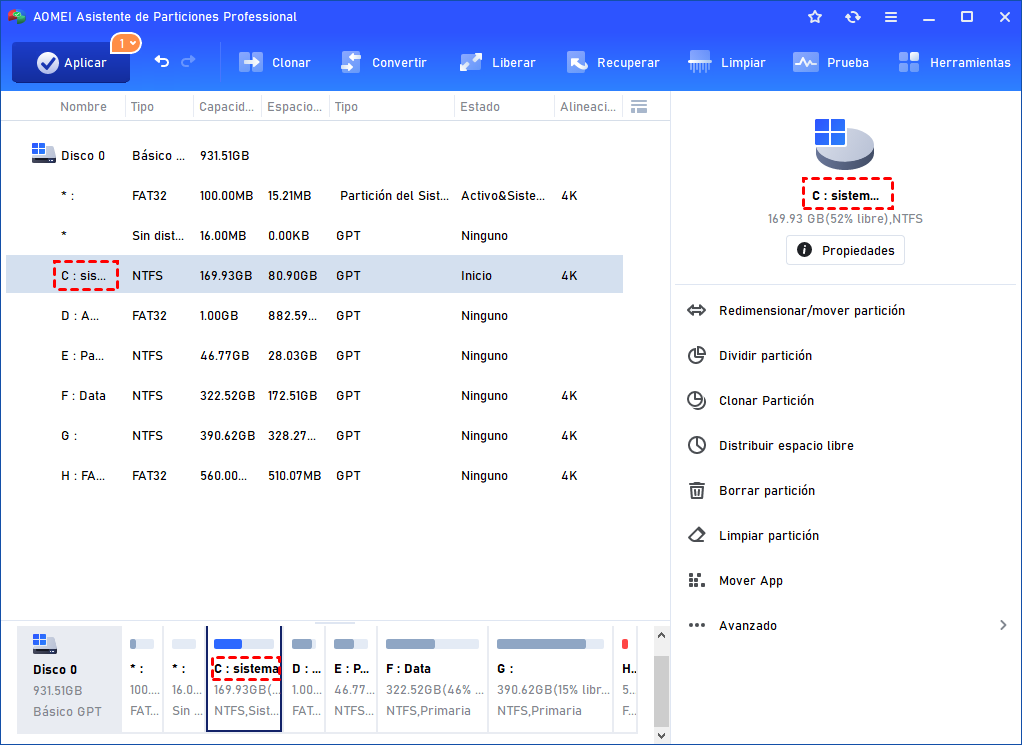Select the E: NTFS 46.77GB partition row
The image size is (1022, 745).
click(x=314, y=355)
